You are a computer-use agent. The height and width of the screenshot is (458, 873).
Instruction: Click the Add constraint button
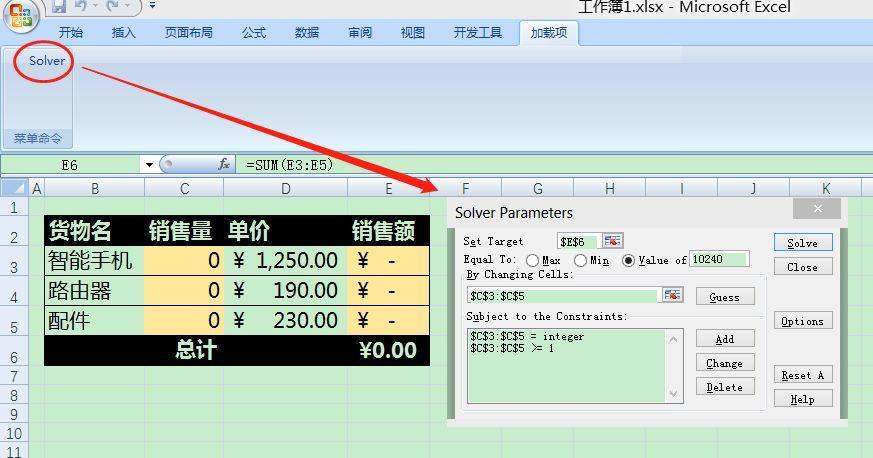click(725, 339)
